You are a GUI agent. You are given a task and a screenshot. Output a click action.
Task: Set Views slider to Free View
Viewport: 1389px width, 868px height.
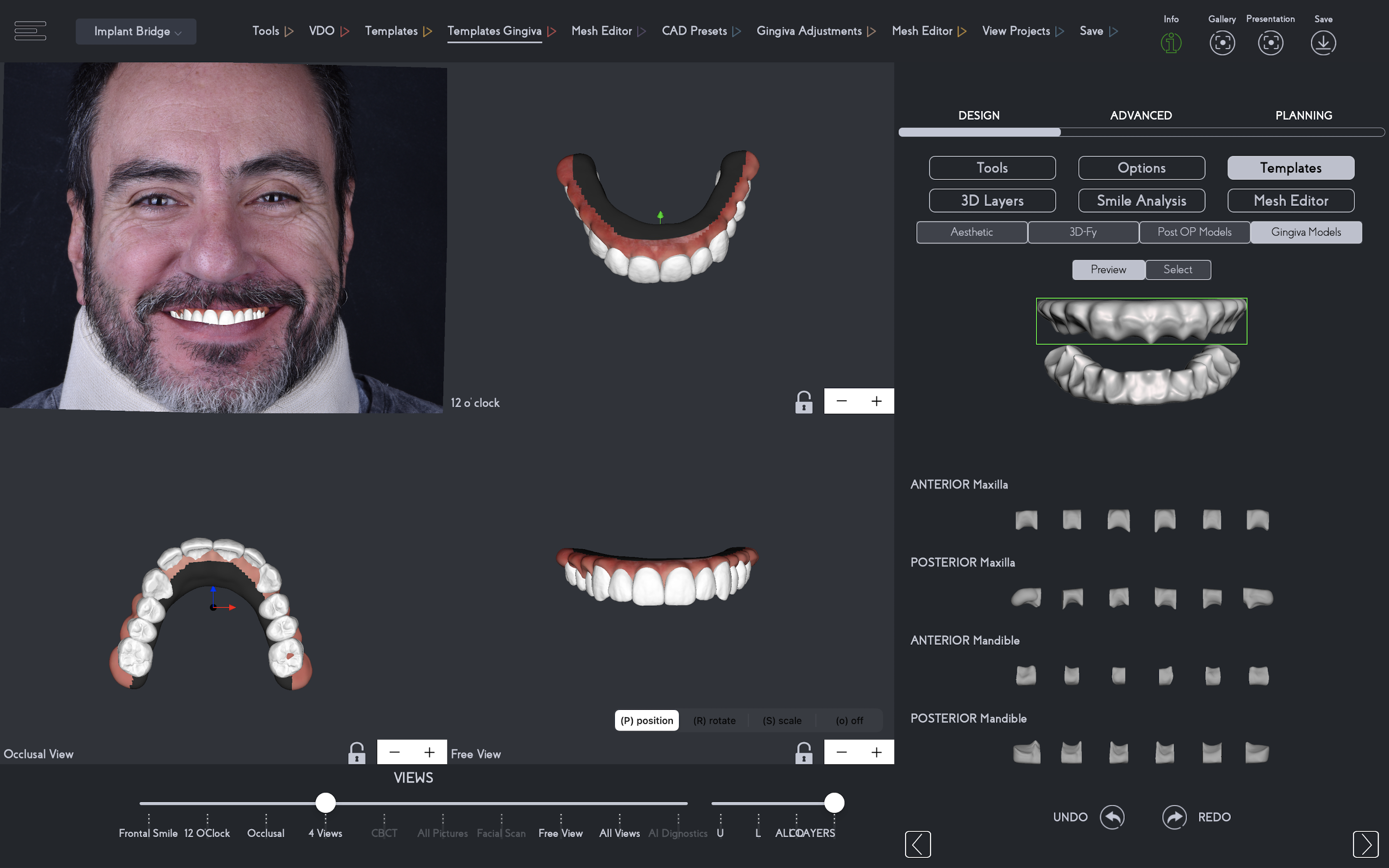pos(560,803)
